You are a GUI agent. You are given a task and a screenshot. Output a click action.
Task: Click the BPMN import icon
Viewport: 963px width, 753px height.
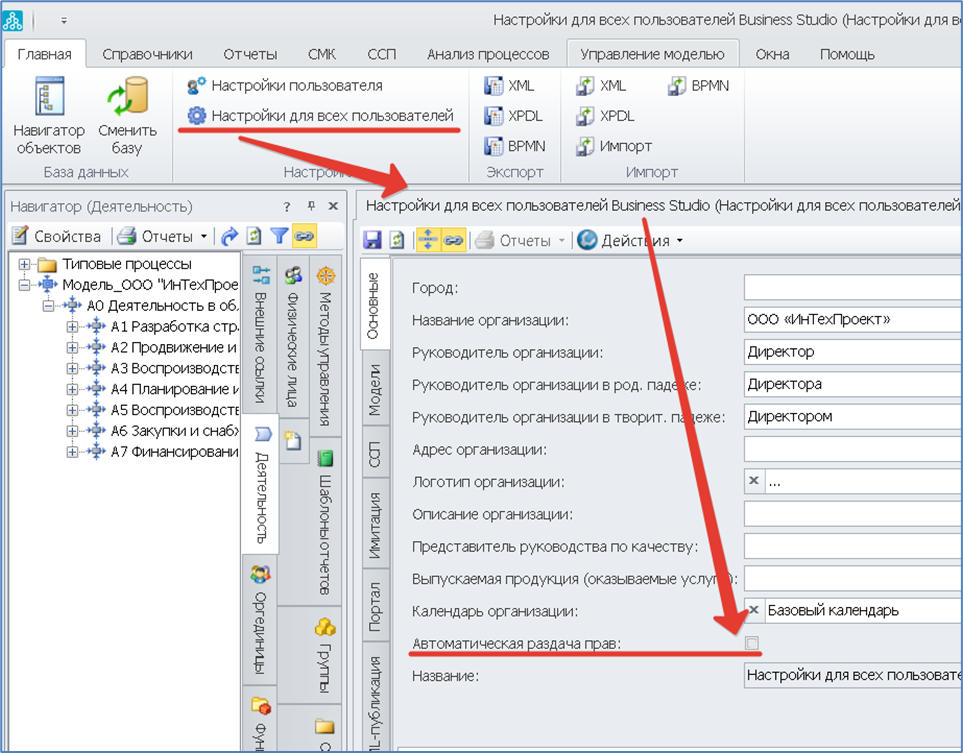[677, 86]
